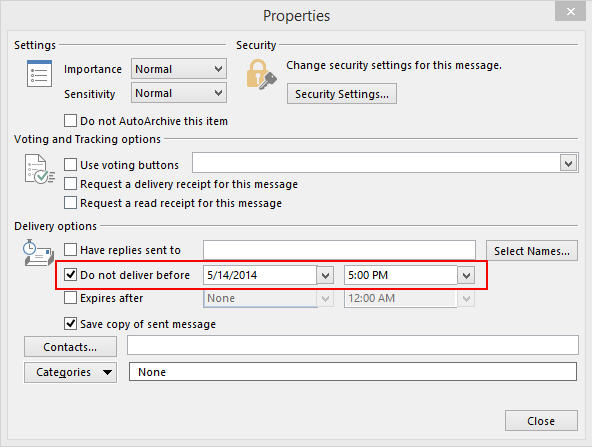Close the Properties dialog with X
The image size is (592, 448).
point(570,12)
